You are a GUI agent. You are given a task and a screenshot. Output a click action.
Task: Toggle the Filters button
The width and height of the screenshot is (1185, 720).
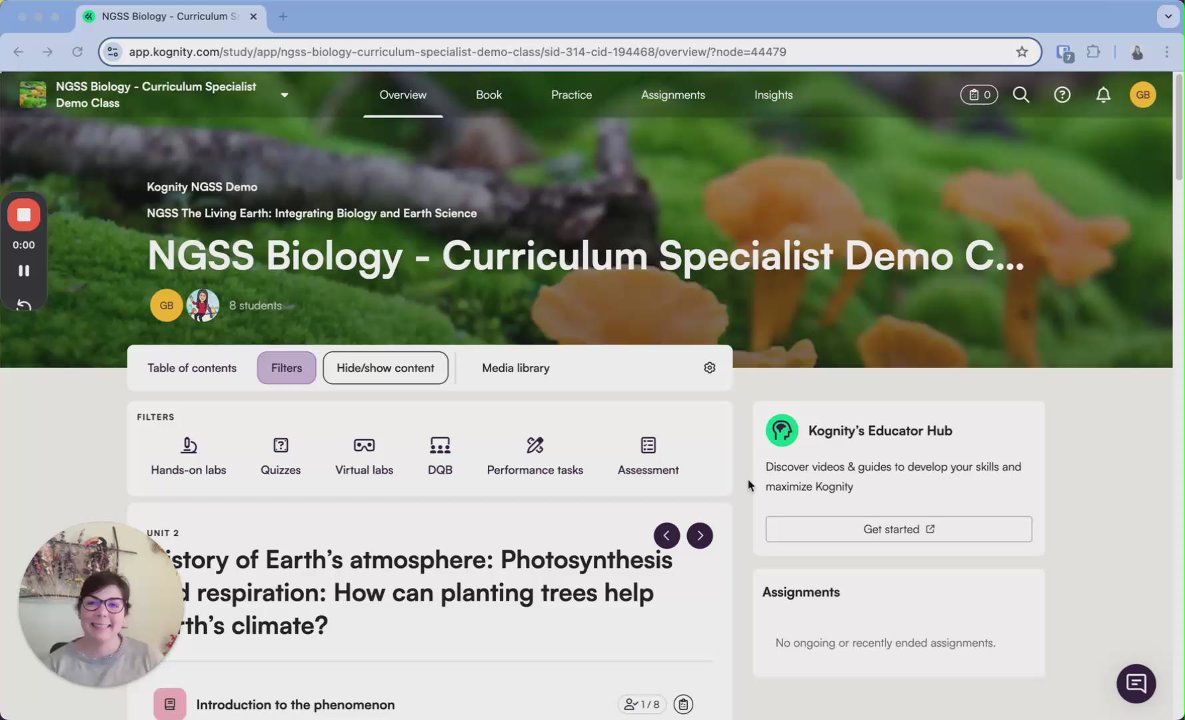[x=286, y=368]
